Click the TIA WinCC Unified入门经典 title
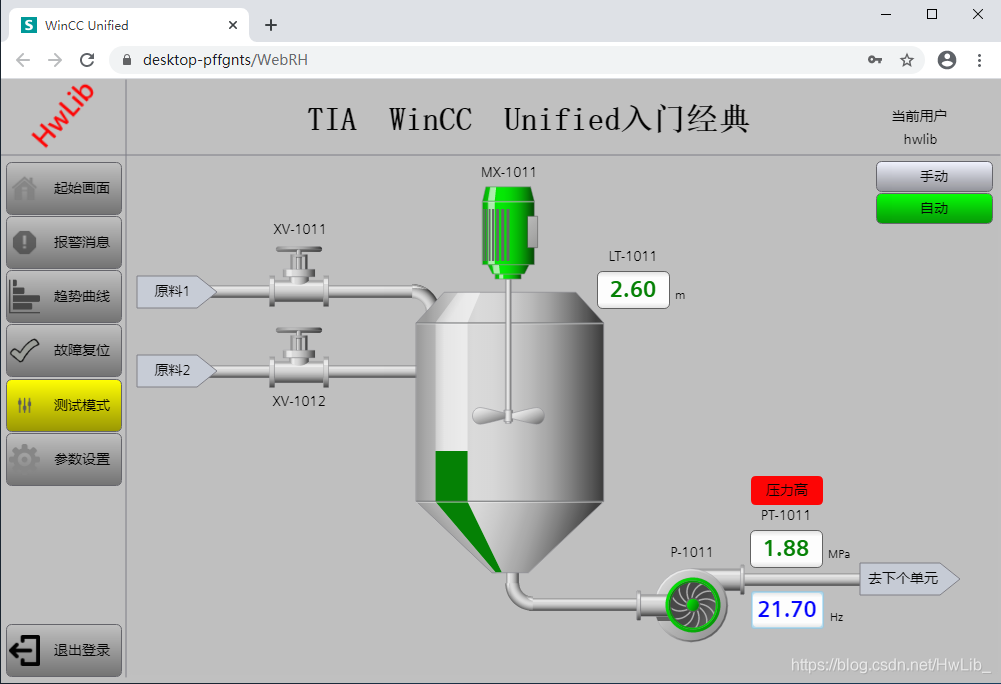1001x684 pixels. coord(528,119)
